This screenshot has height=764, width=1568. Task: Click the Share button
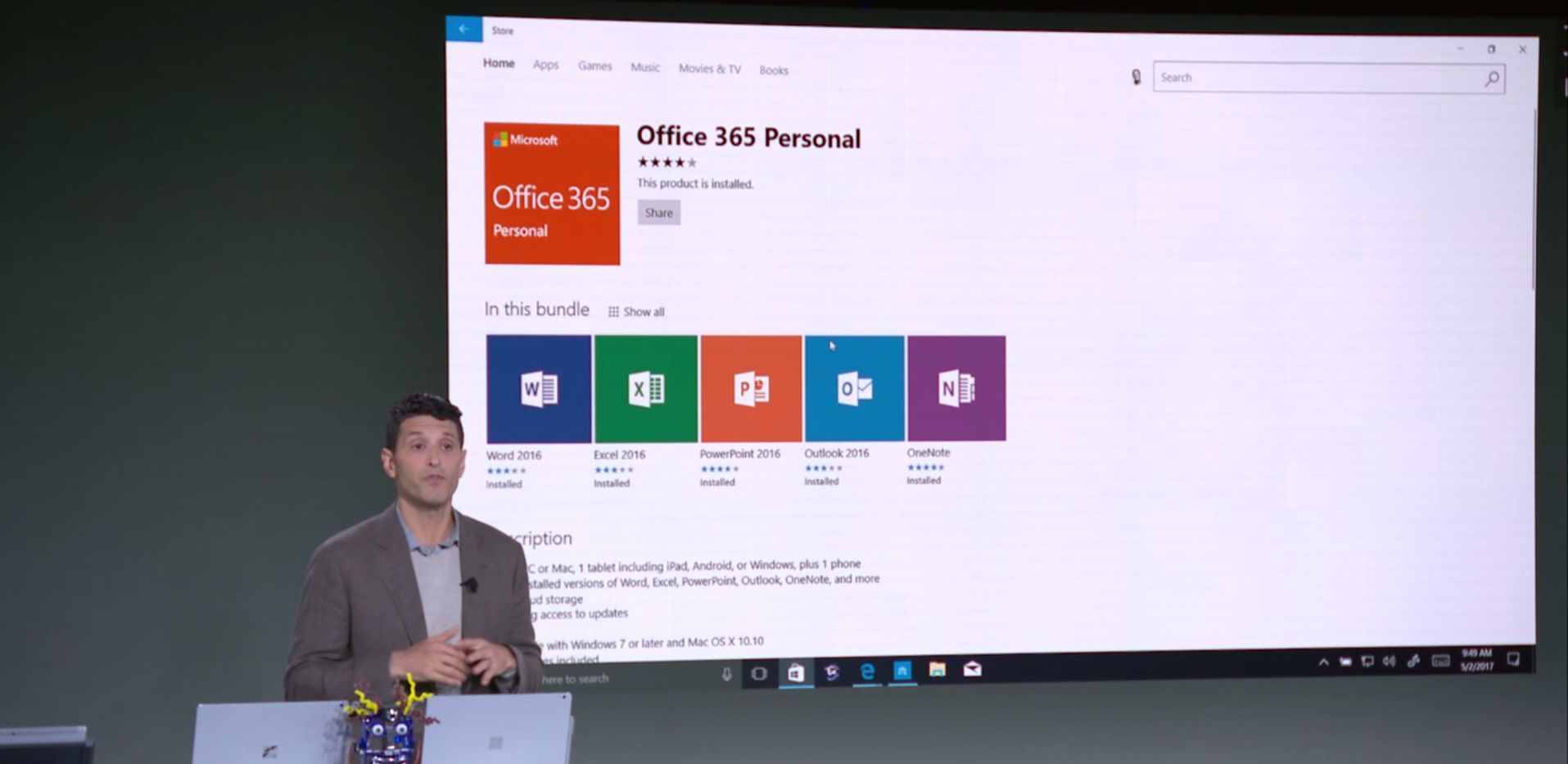[658, 213]
